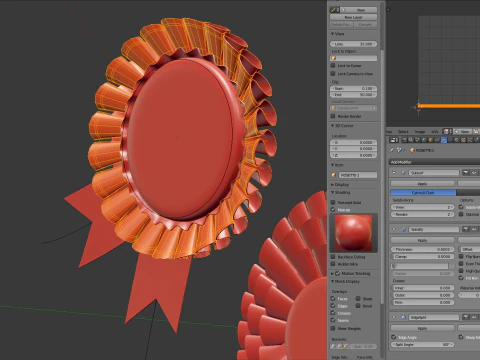Click the Convert button in Grease Pencil
Image resolution: width=480 pixels, height=360 pixels.
[365, 25]
